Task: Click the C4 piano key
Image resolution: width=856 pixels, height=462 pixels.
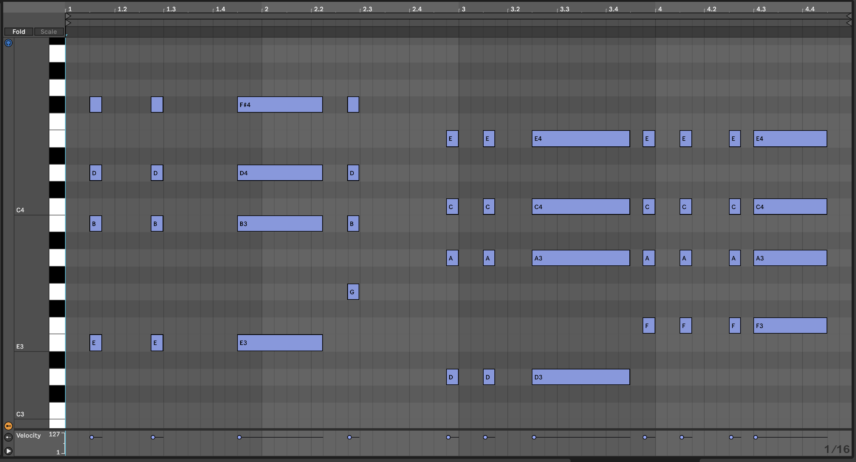Action: 57,206
